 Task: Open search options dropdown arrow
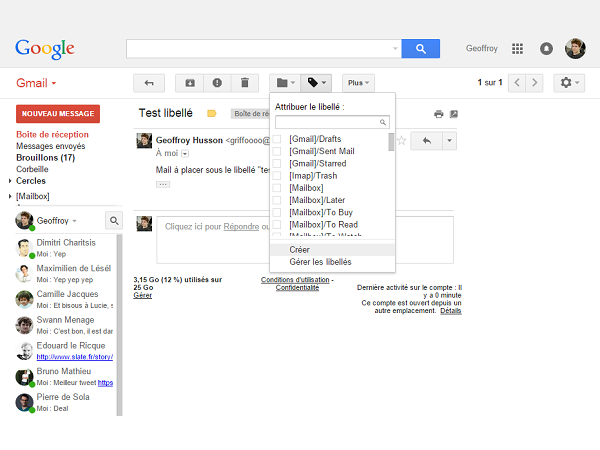click(395, 49)
